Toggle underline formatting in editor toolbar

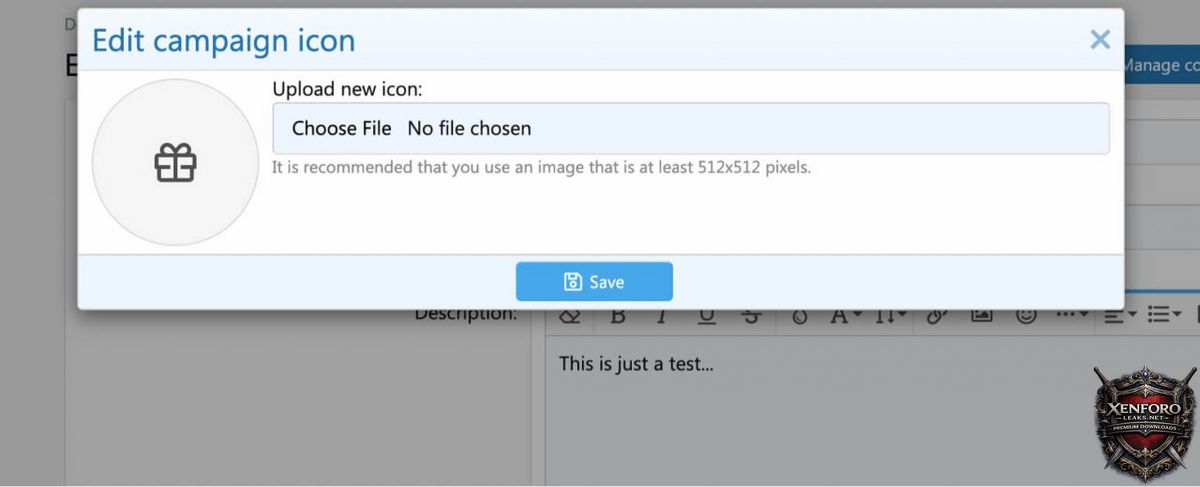point(707,316)
